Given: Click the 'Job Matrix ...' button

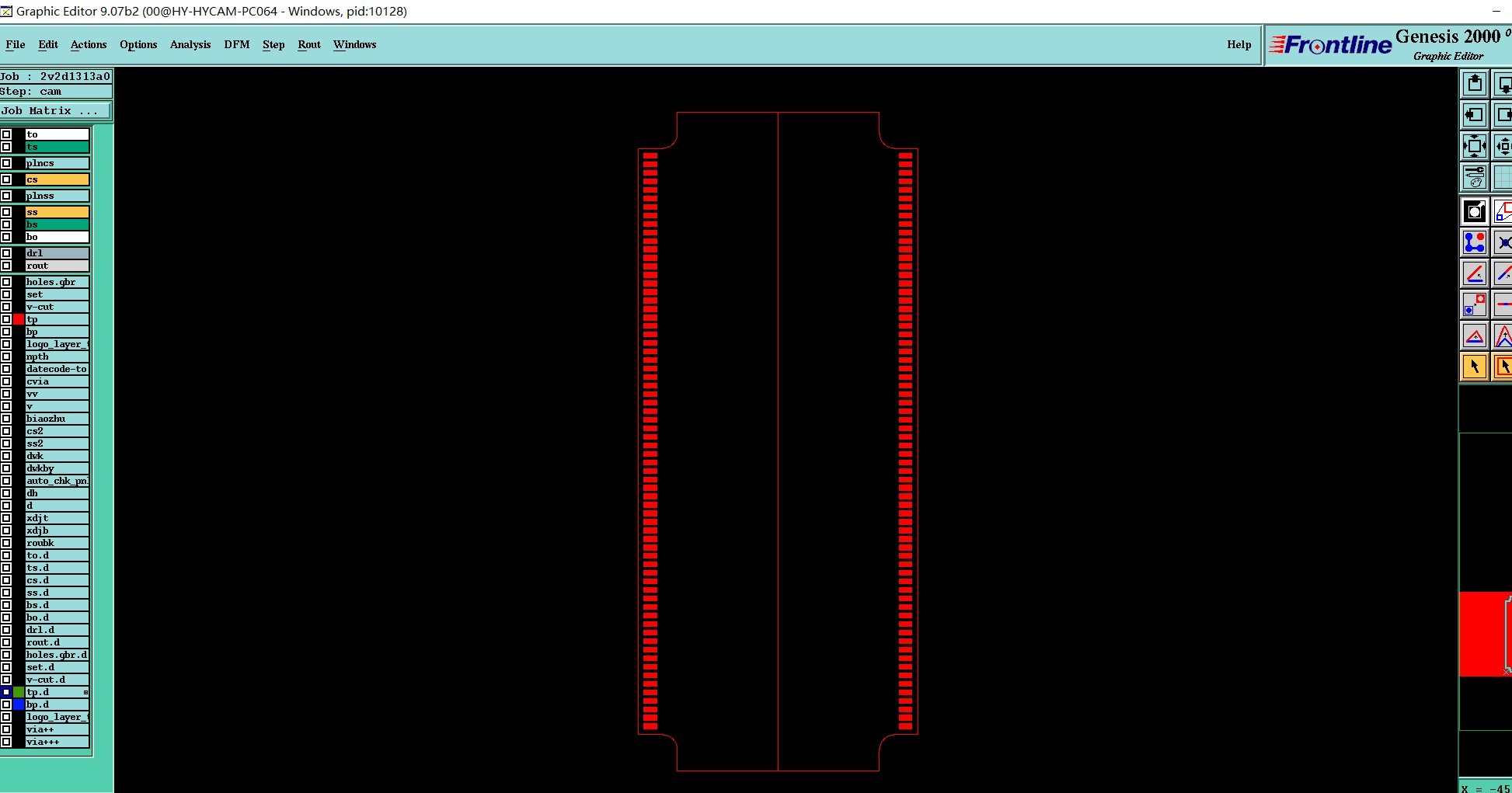Looking at the screenshot, I should [56, 111].
